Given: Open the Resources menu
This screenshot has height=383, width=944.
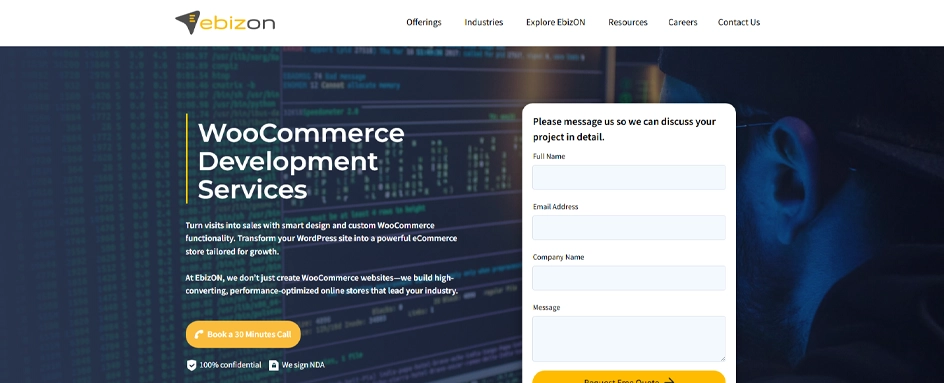Looking at the screenshot, I should 628,22.
